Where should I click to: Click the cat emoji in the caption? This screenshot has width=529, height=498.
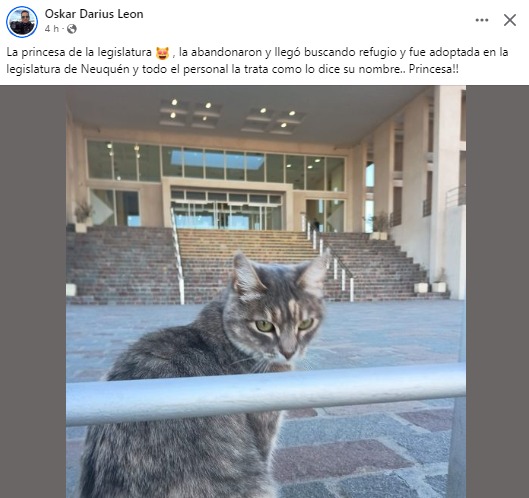pos(162,53)
